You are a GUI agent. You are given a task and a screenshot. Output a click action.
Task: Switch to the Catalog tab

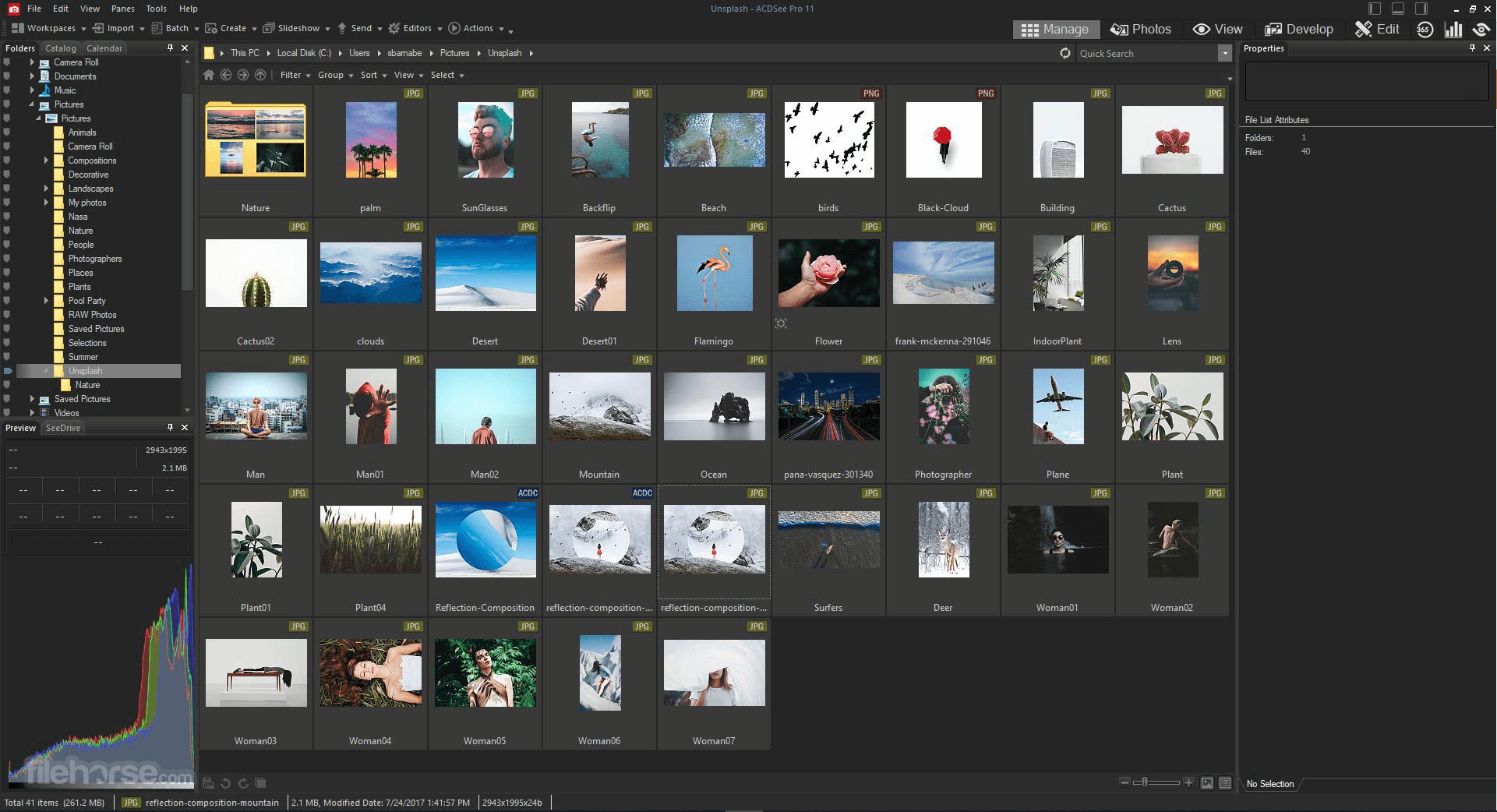[x=60, y=48]
